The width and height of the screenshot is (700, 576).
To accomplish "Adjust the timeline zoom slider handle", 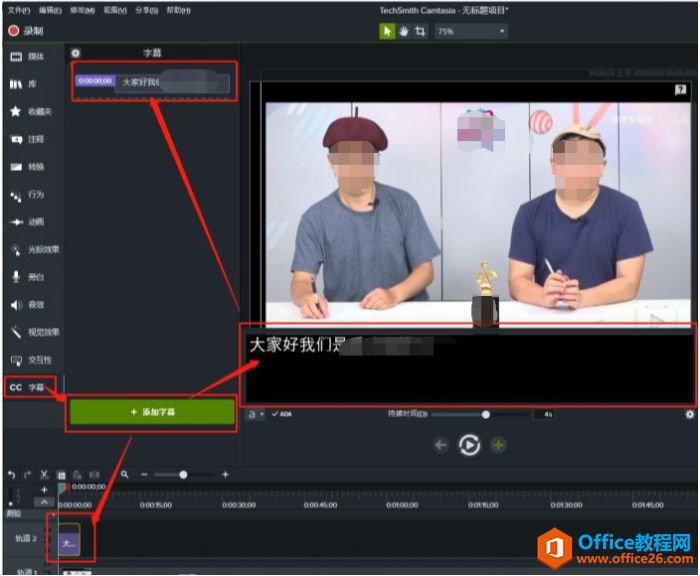I will pos(183,475).
